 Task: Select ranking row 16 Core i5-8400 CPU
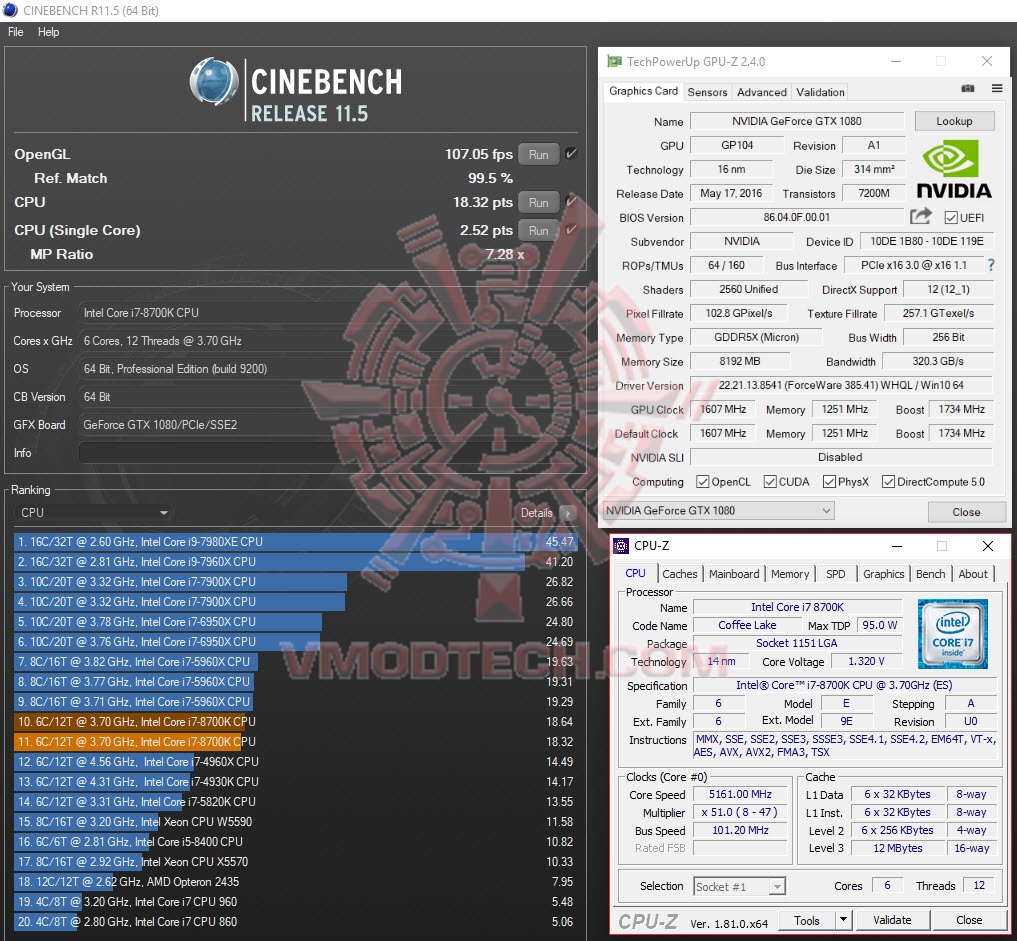coord(295,842)
